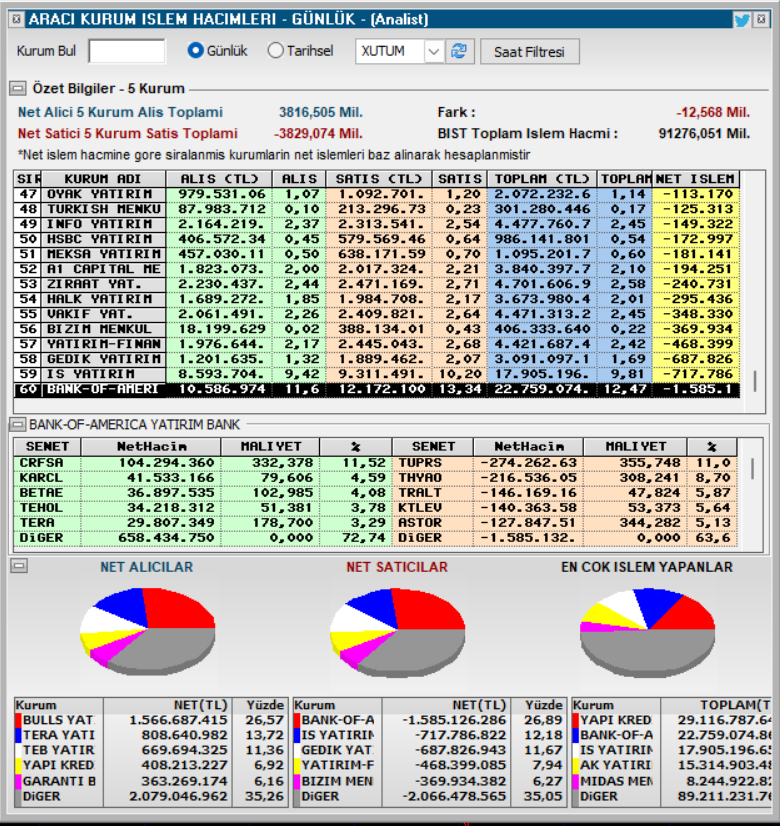
Task: Sort by KURUM ADI column header
Action: pos(103,179)
